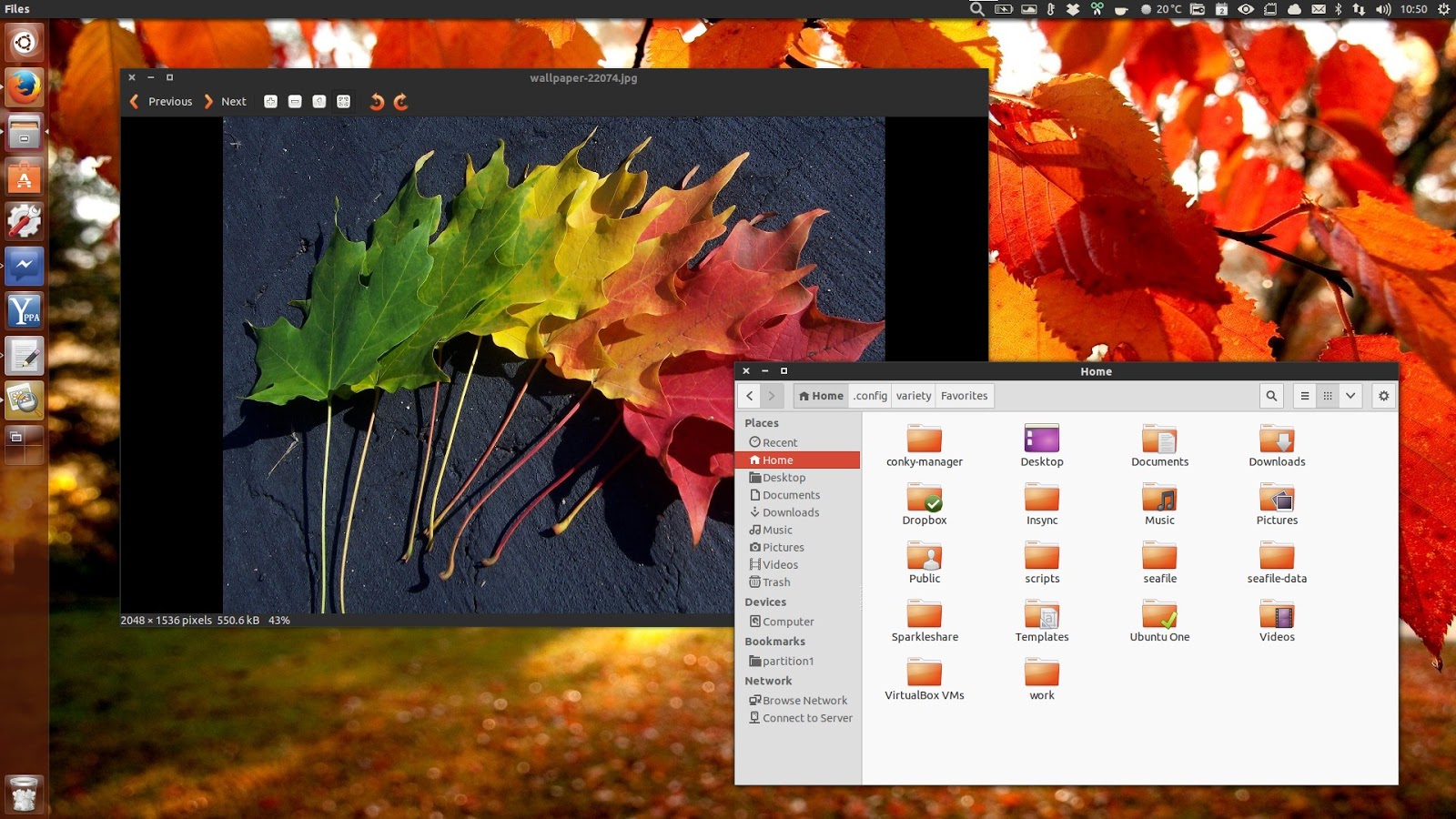Rotate the leaves image clockwise

(400, 101)
